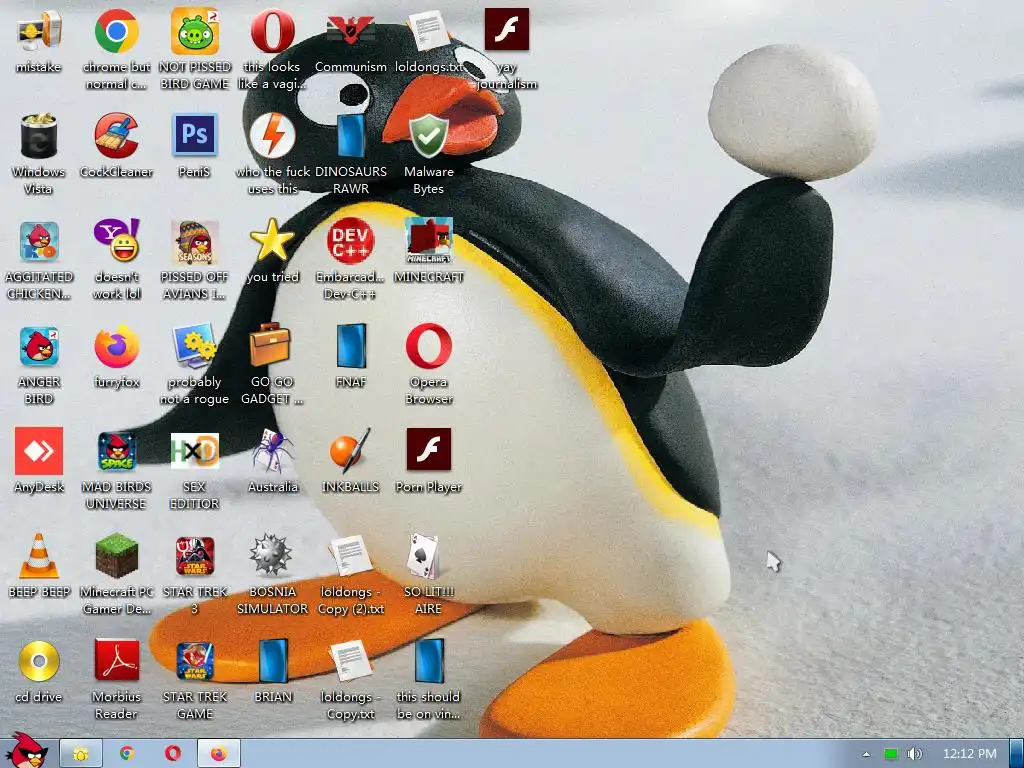
Task: Select the HxD 'SEX EDITIOR' icon
Action: click(x=195, y=451)
